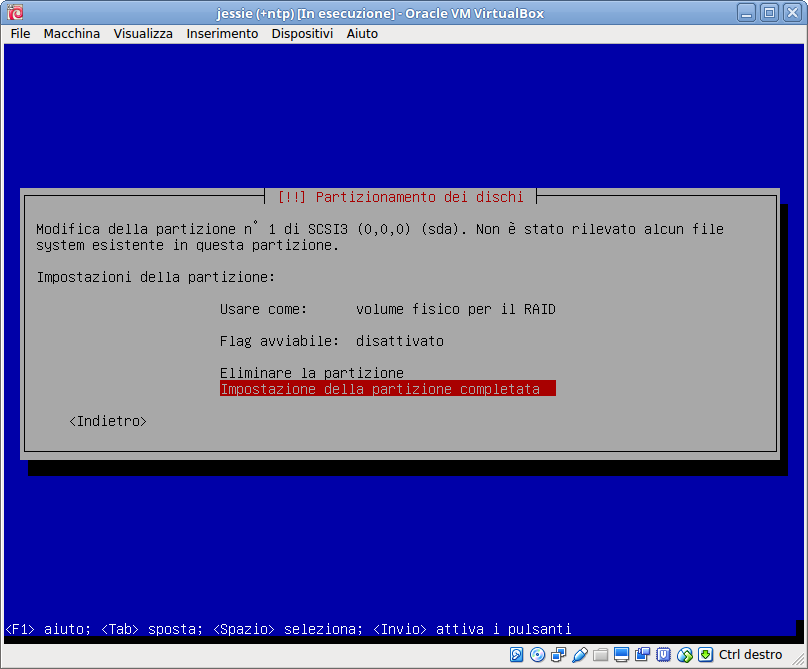Click the mouse integration status icon
Screen dimensions: 808x669
tap(684, 655)
